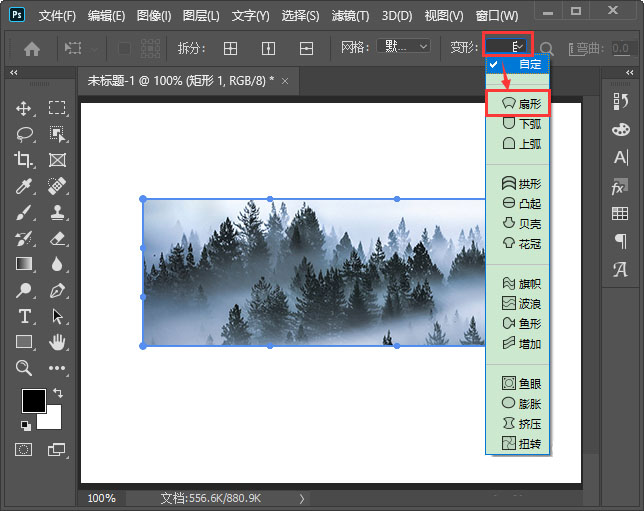The image size is (644, 511).
Task: Open status bar info arrow
Action: pyautogui.click(x=302, y=499)
